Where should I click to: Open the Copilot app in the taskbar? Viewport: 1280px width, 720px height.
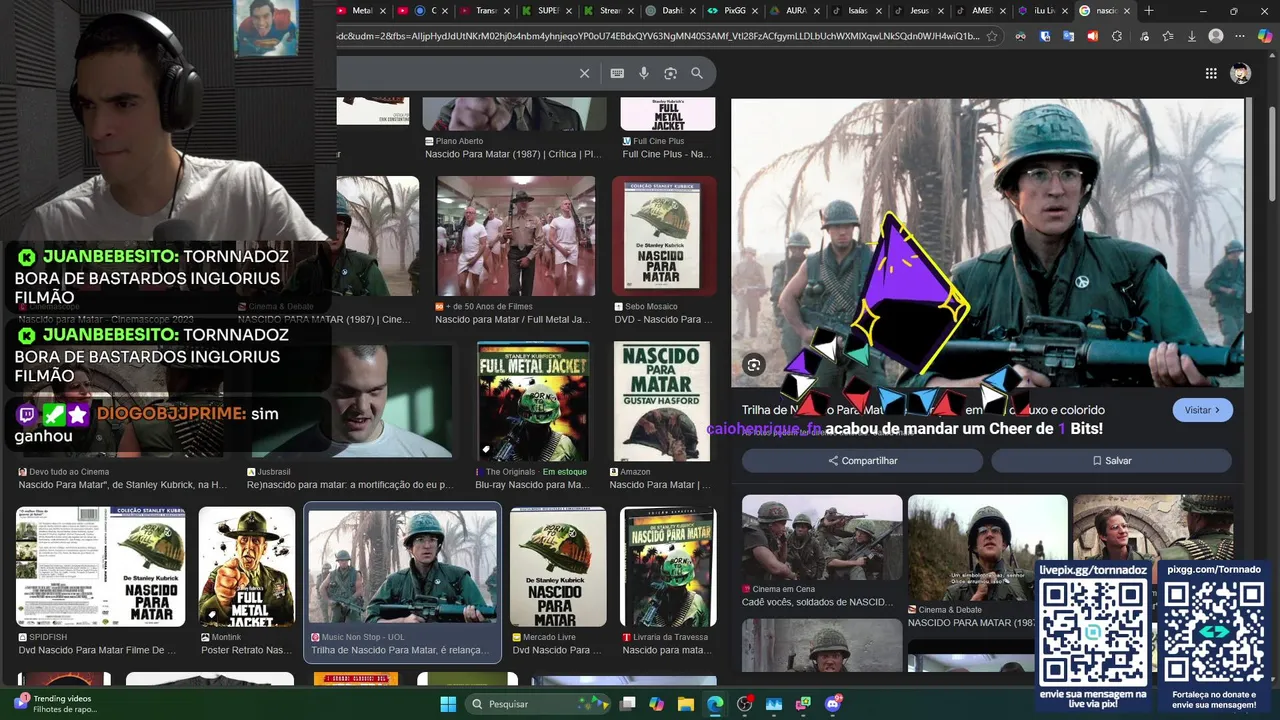pos(656,704)
